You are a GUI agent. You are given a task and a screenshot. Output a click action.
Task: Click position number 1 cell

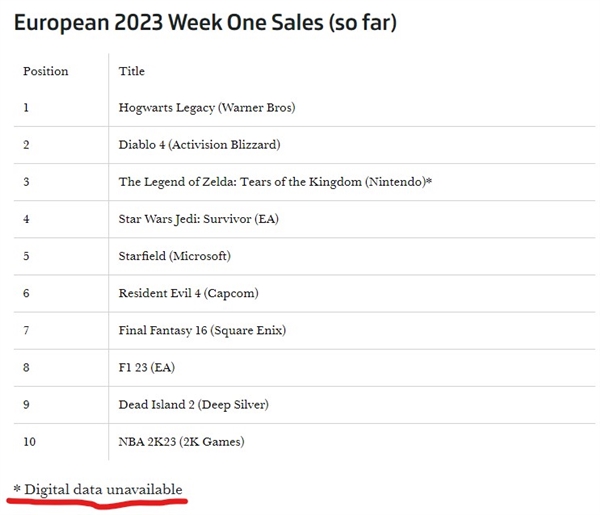pyautogui.click(x=26, y=107)
